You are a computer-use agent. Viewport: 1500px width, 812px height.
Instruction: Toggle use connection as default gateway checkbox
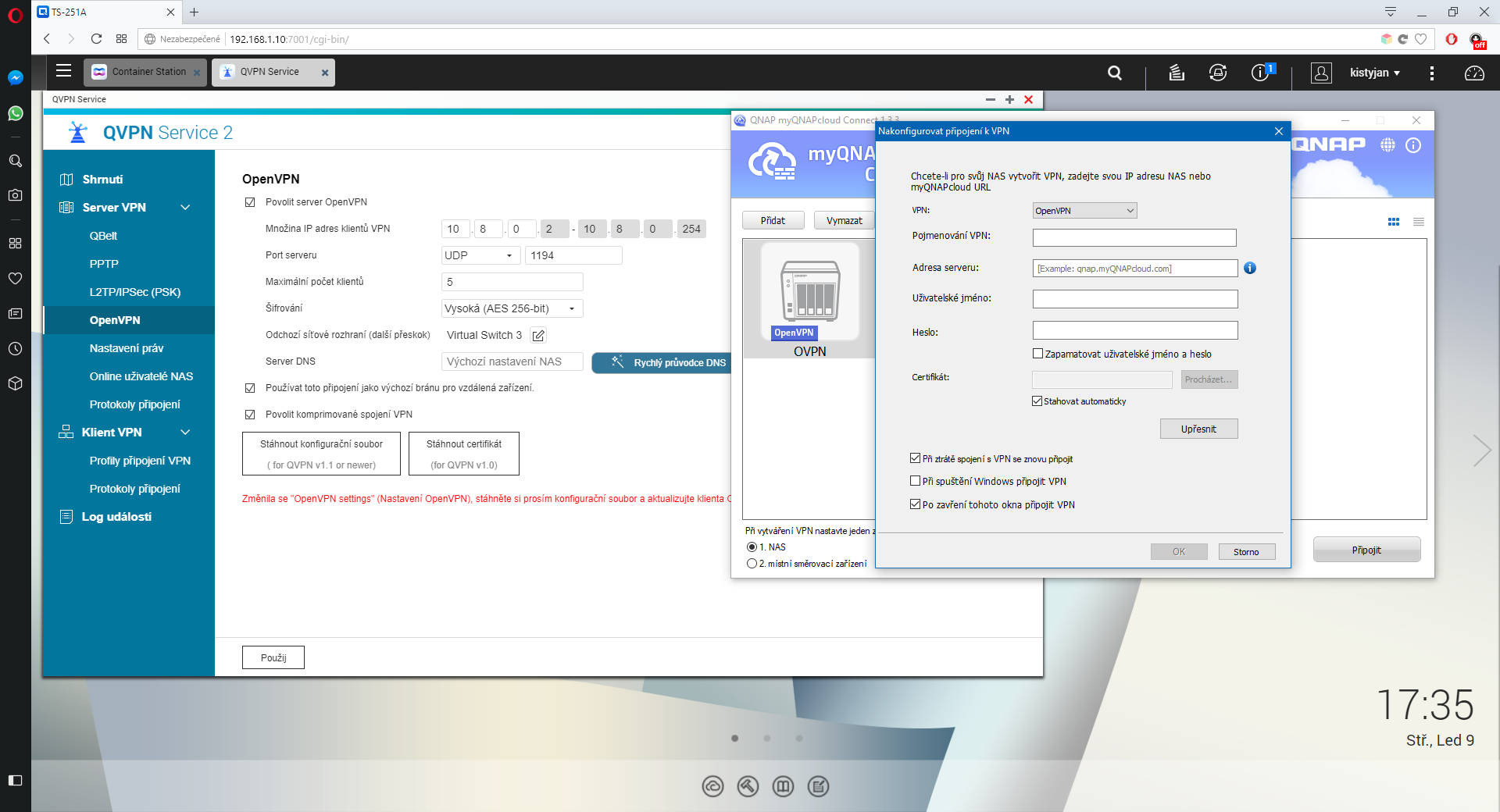point(250,388)
